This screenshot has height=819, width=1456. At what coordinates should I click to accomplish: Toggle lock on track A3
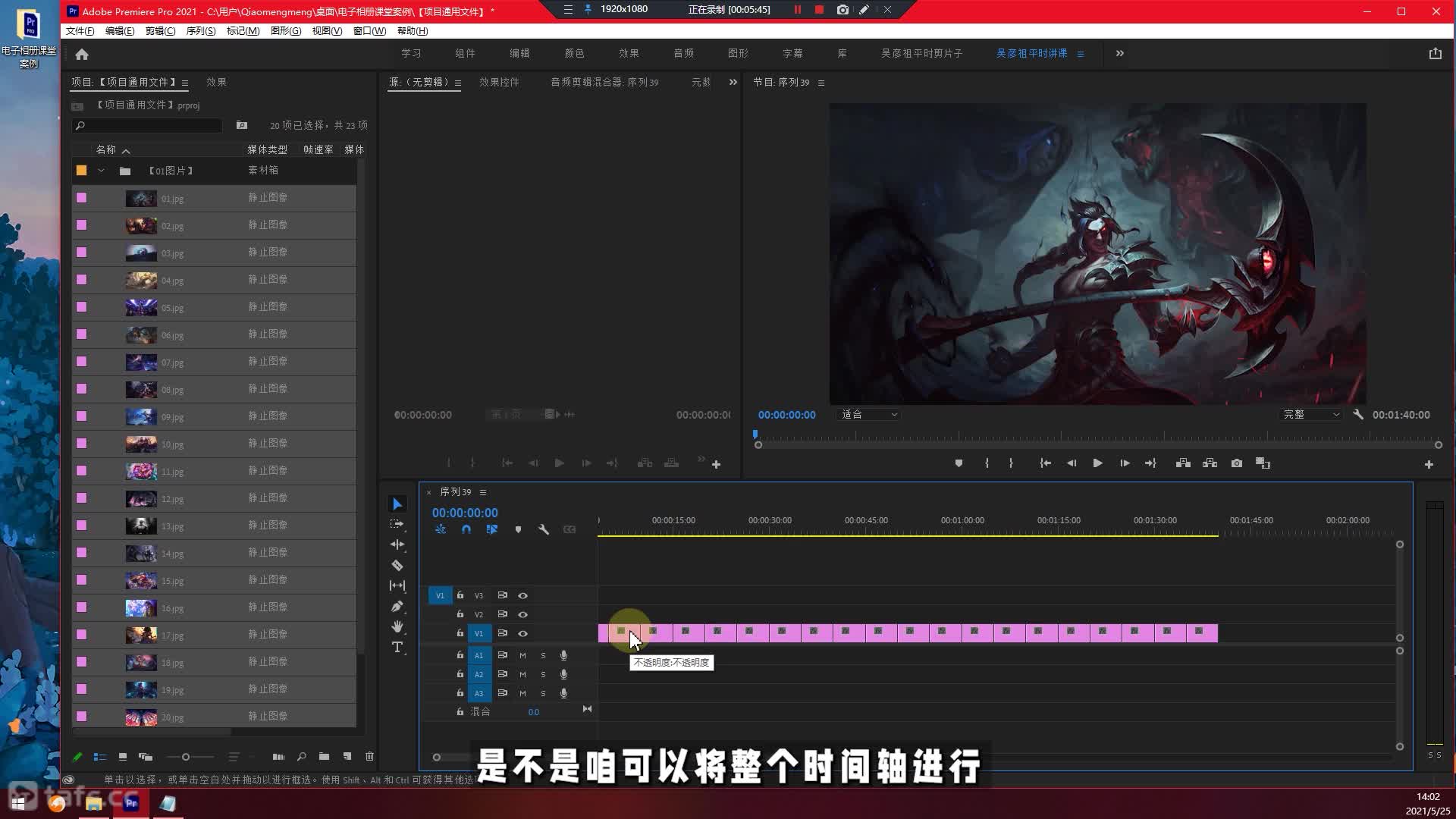[460, 693]
